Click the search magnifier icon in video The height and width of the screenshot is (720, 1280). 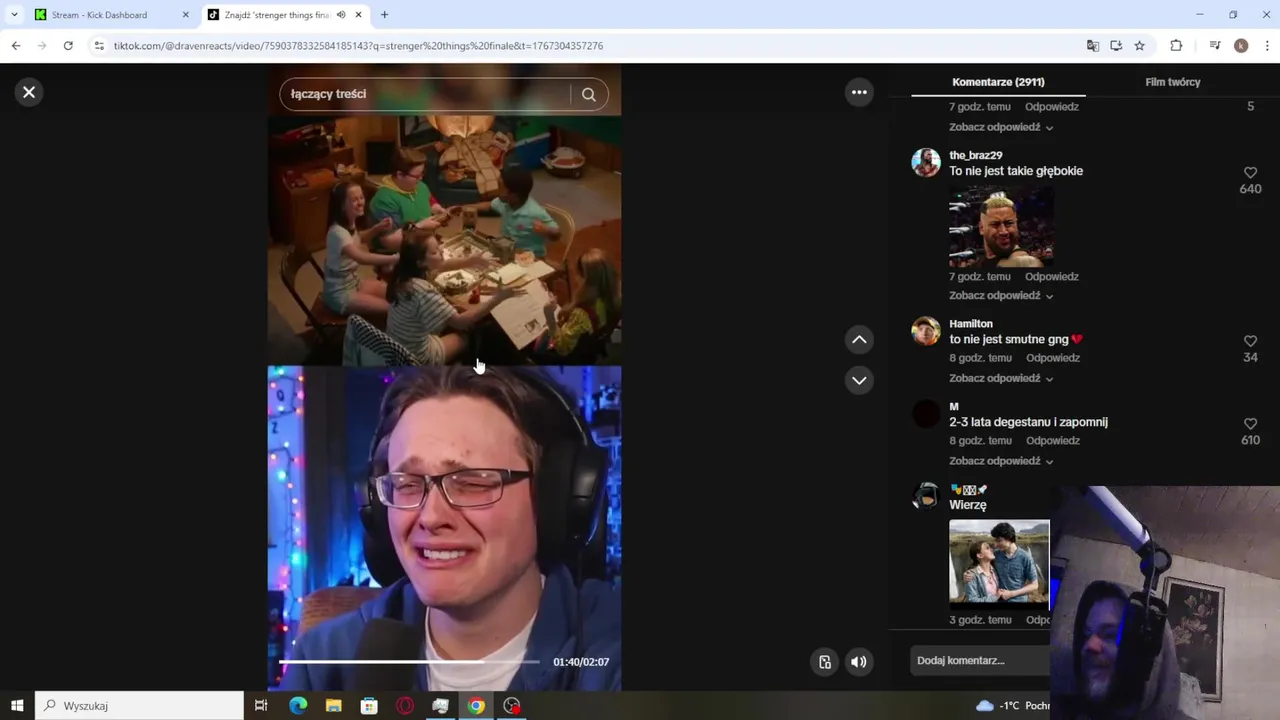click(589, 94)
